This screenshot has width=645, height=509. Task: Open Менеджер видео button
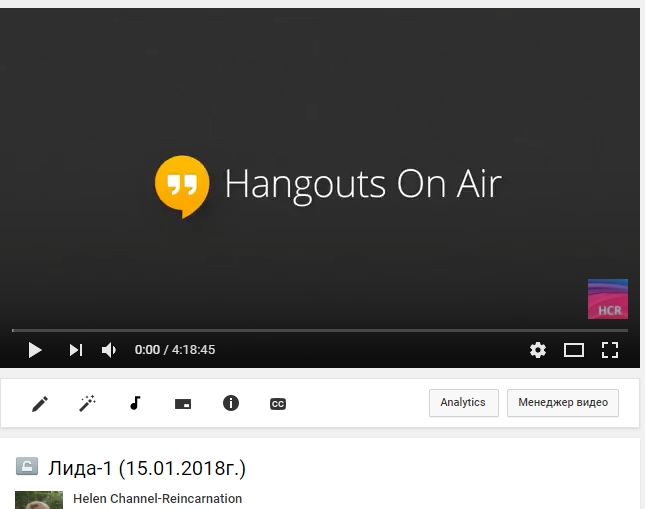[x=563, y=403]
